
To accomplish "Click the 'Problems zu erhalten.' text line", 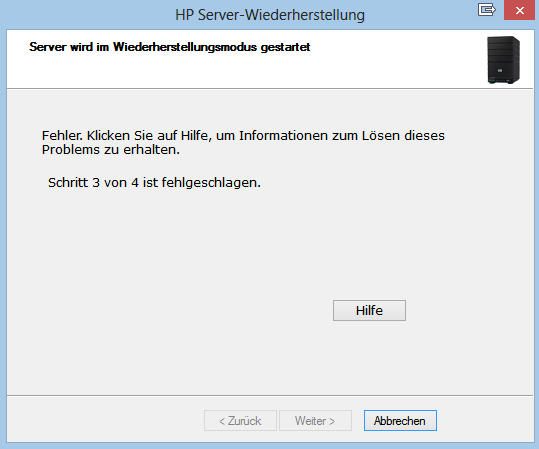I will click(x=111, y=150).
